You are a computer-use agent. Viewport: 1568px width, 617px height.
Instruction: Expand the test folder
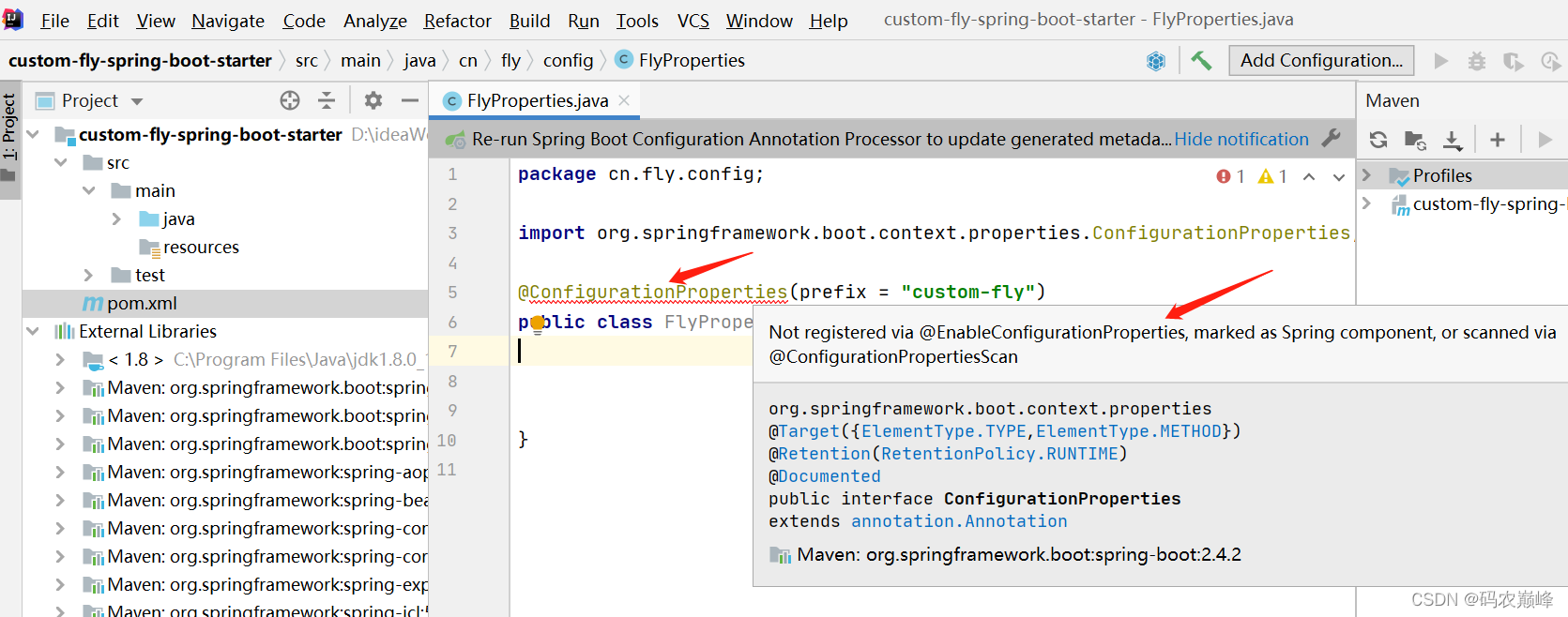(88, 275)
